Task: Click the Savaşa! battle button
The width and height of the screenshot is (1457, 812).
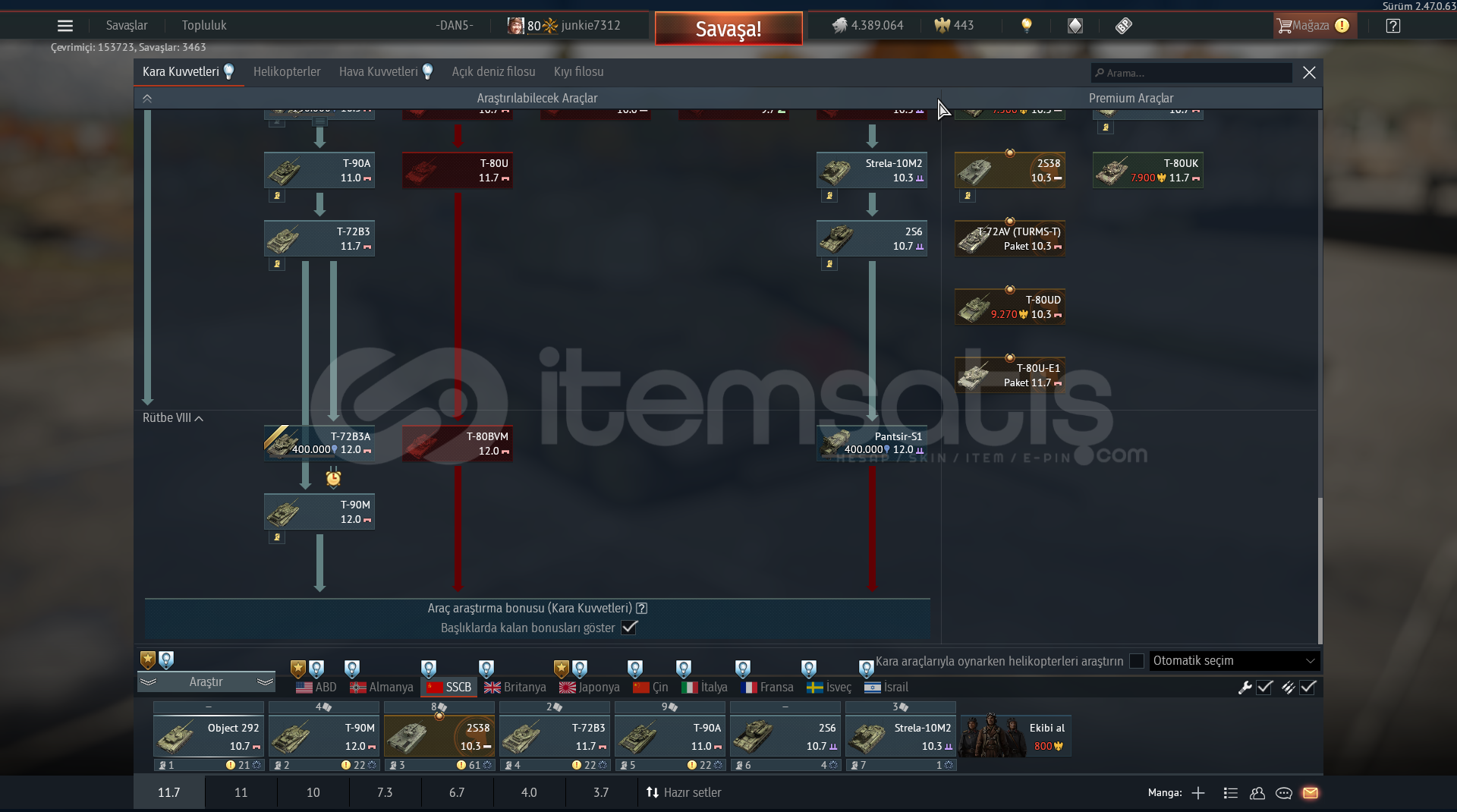Action: pyautogui.click(x=728, y=29)
